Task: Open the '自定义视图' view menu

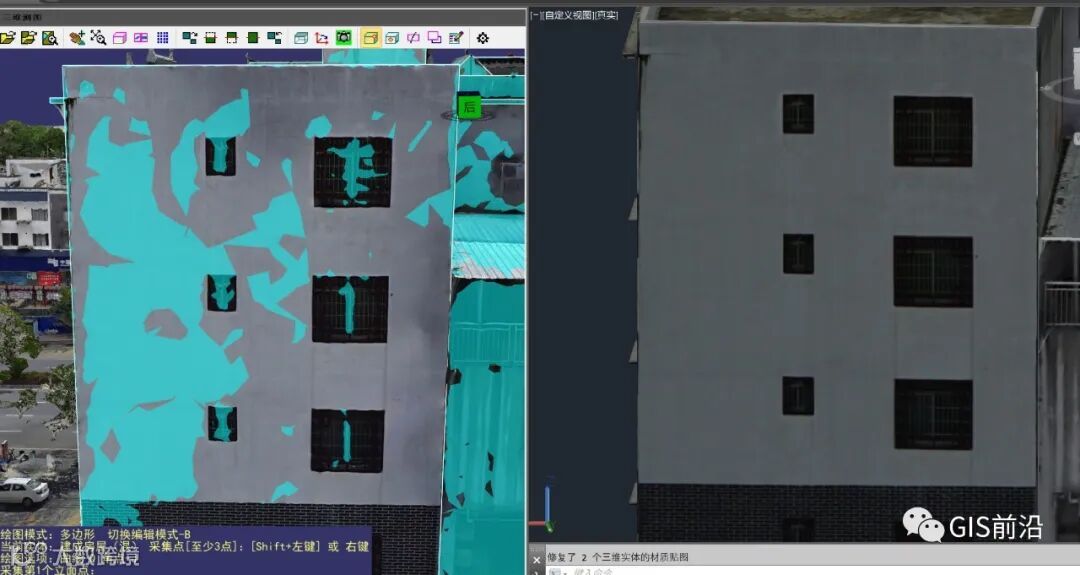Action: click(x=568, y=15)
